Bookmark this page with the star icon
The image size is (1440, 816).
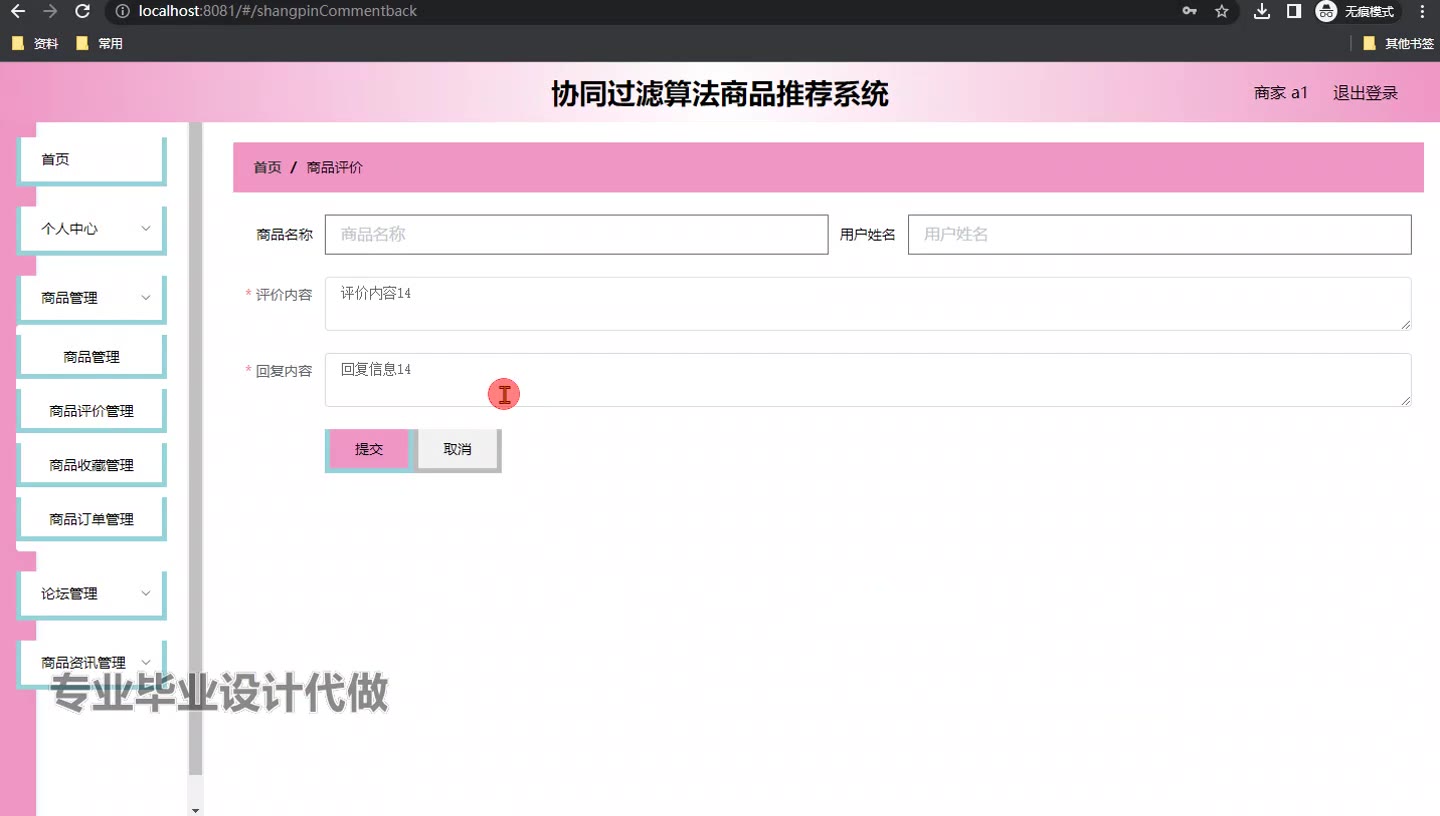tap(1221, 11)
